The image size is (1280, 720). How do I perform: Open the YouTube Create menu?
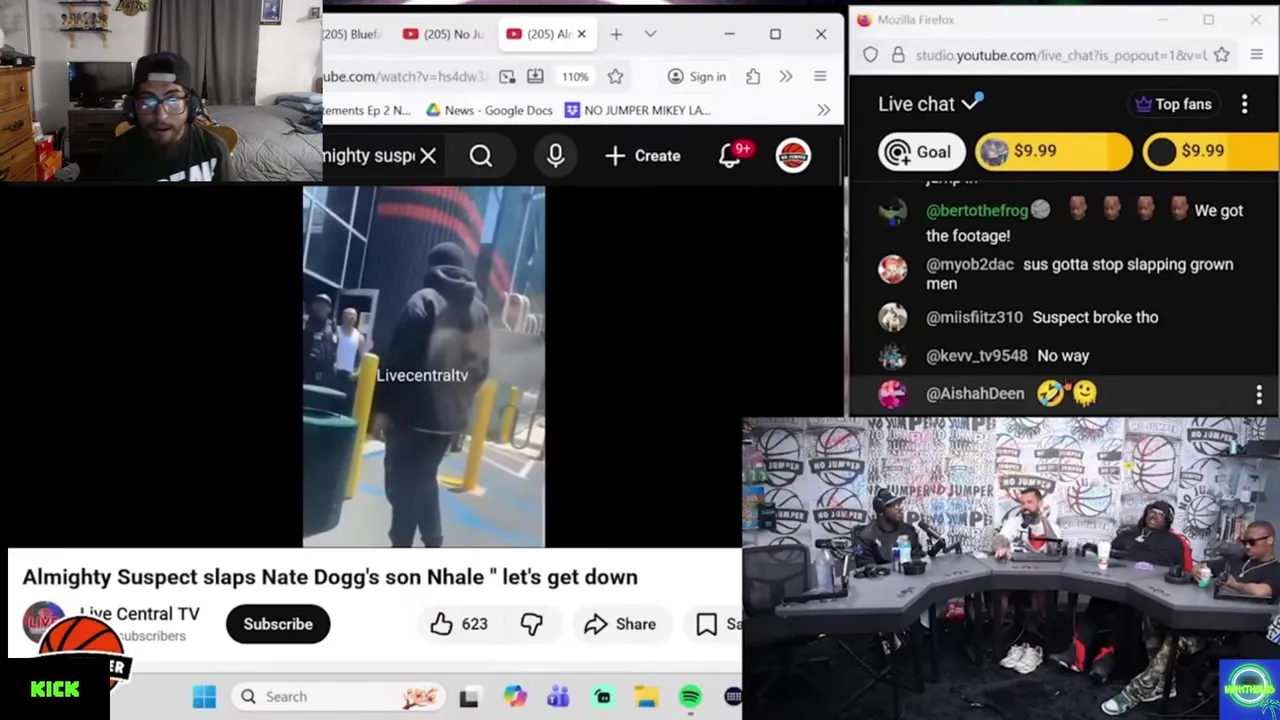(643, 156)
